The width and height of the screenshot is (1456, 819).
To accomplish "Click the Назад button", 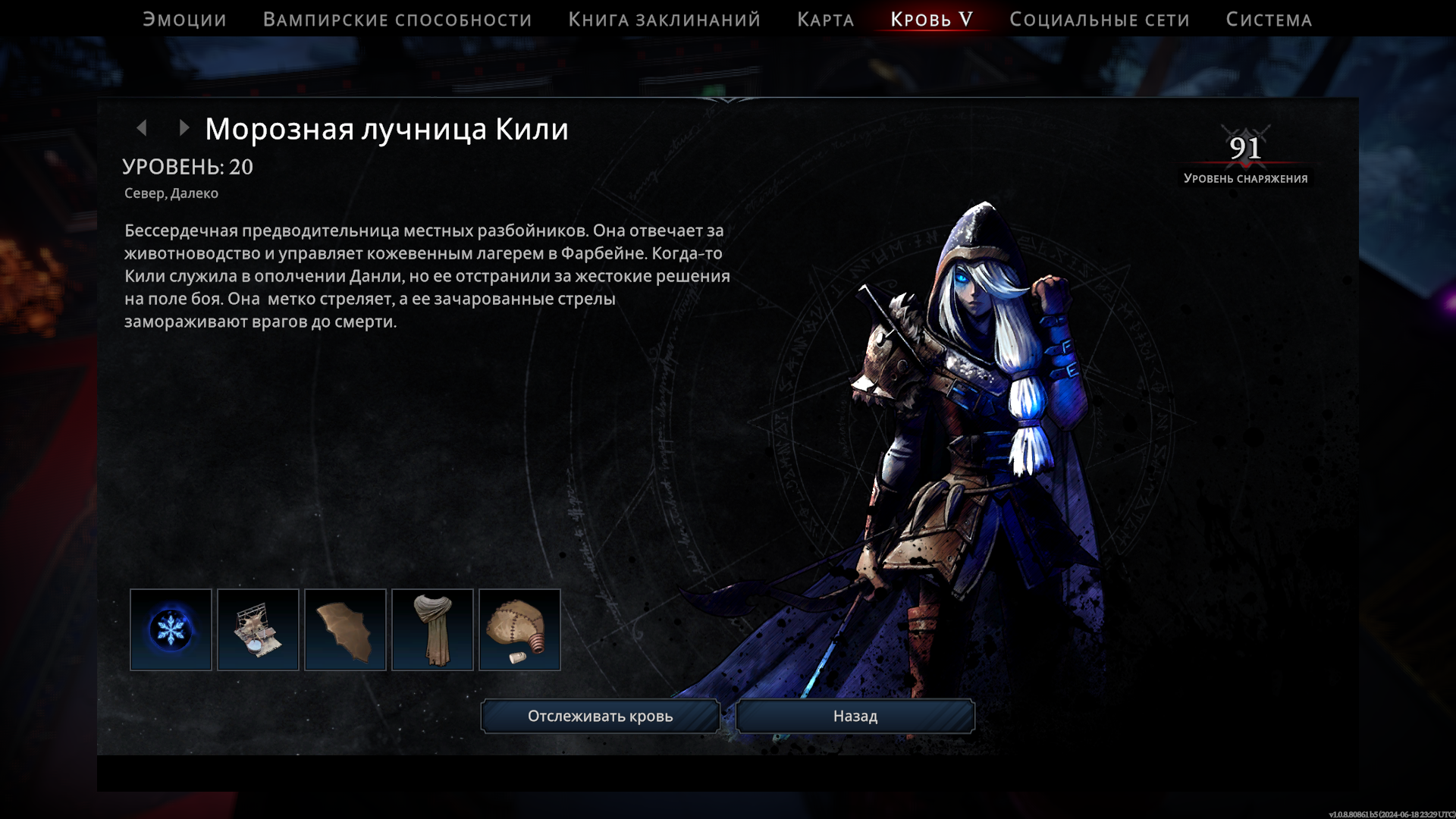I will click(855, 716).
